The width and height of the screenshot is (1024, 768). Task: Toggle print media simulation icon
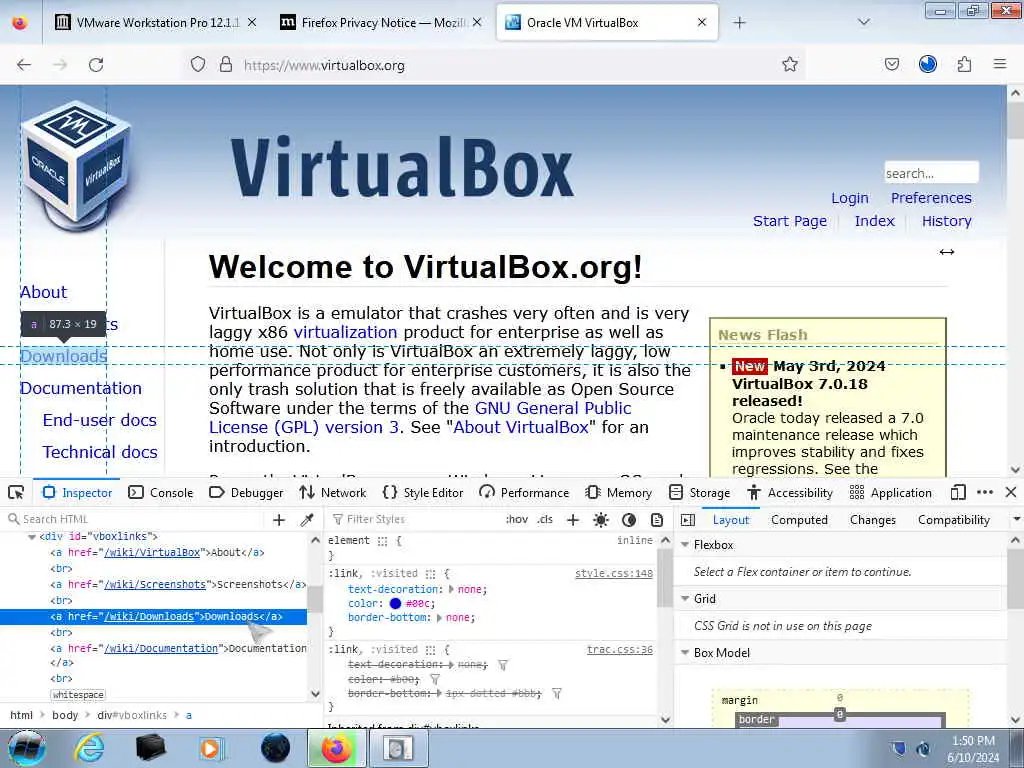[656, 520]
